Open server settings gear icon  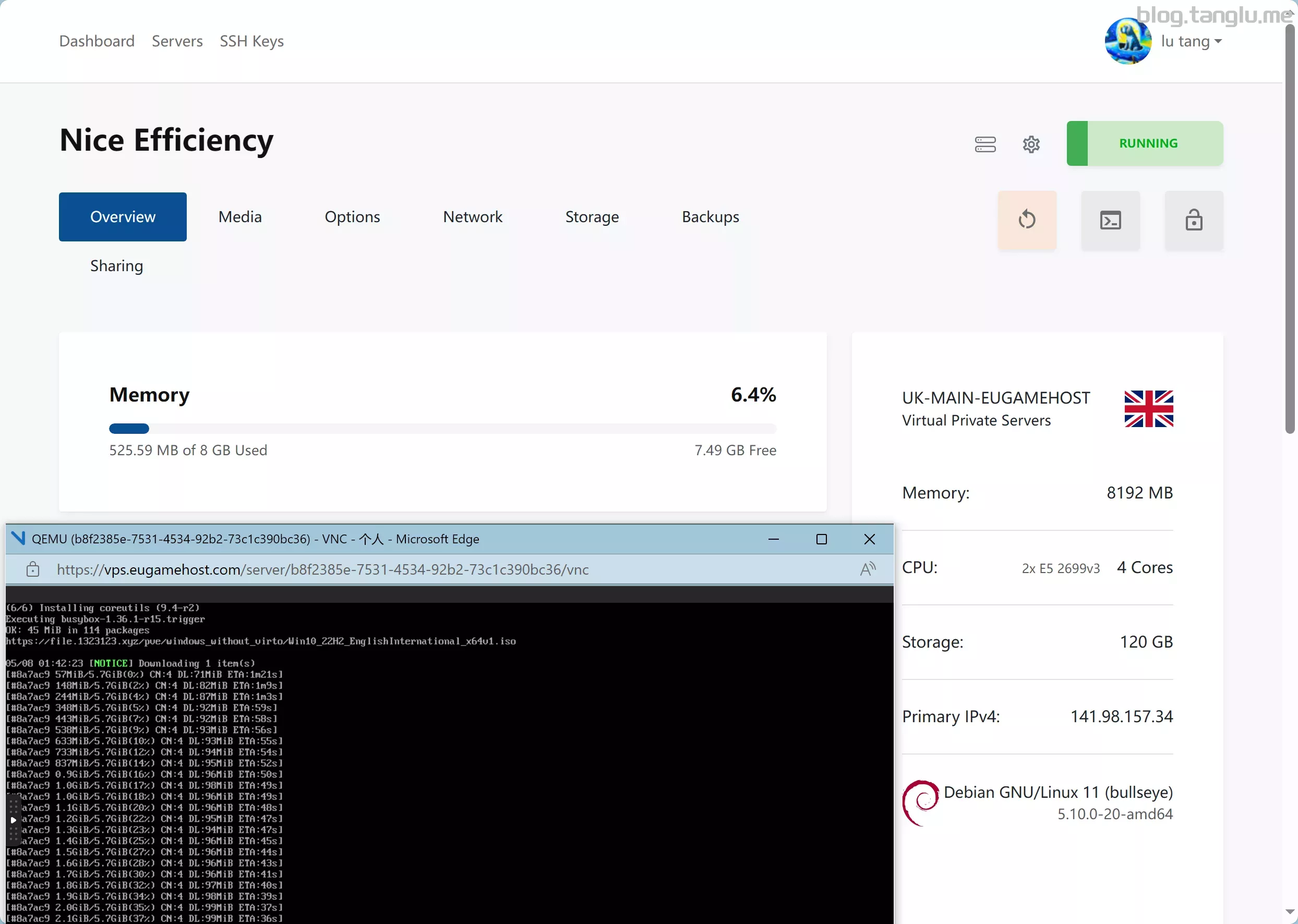coord(1031,144)
